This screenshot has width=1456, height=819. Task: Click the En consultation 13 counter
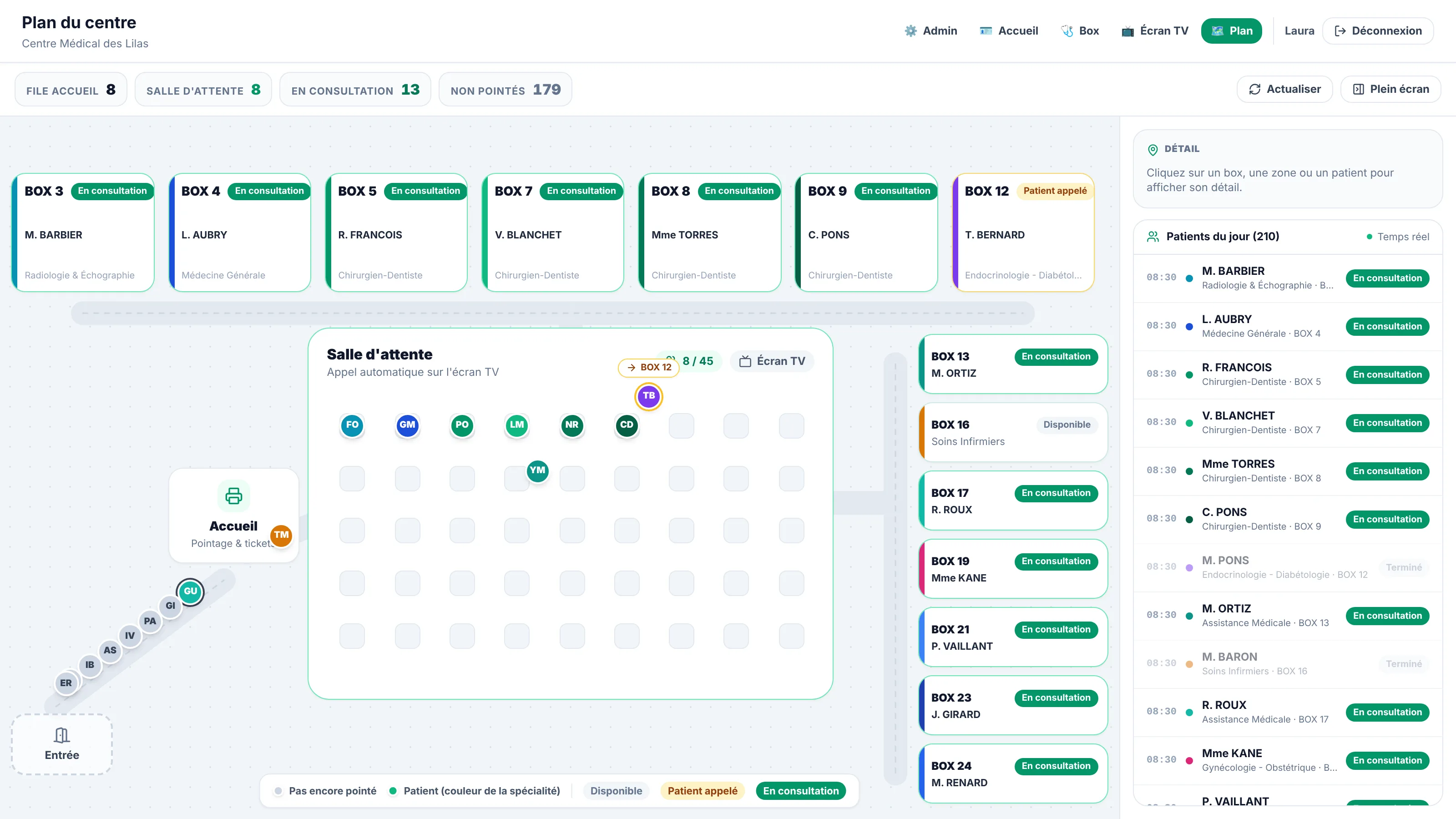click(355, 89)
